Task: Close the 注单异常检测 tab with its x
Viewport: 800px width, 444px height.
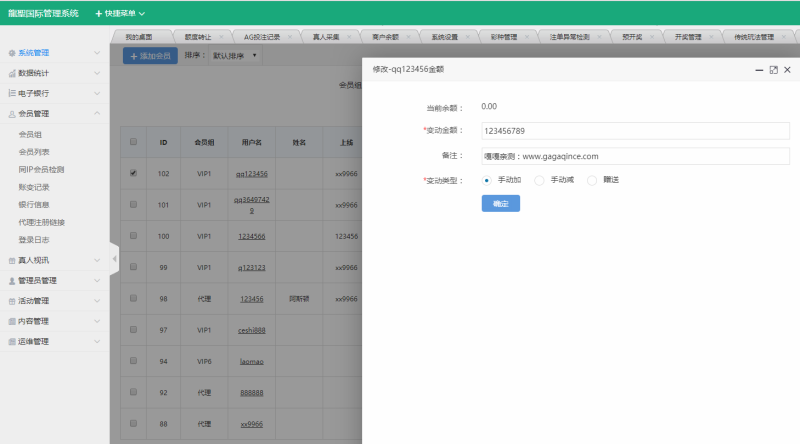Action: (599, 37)
